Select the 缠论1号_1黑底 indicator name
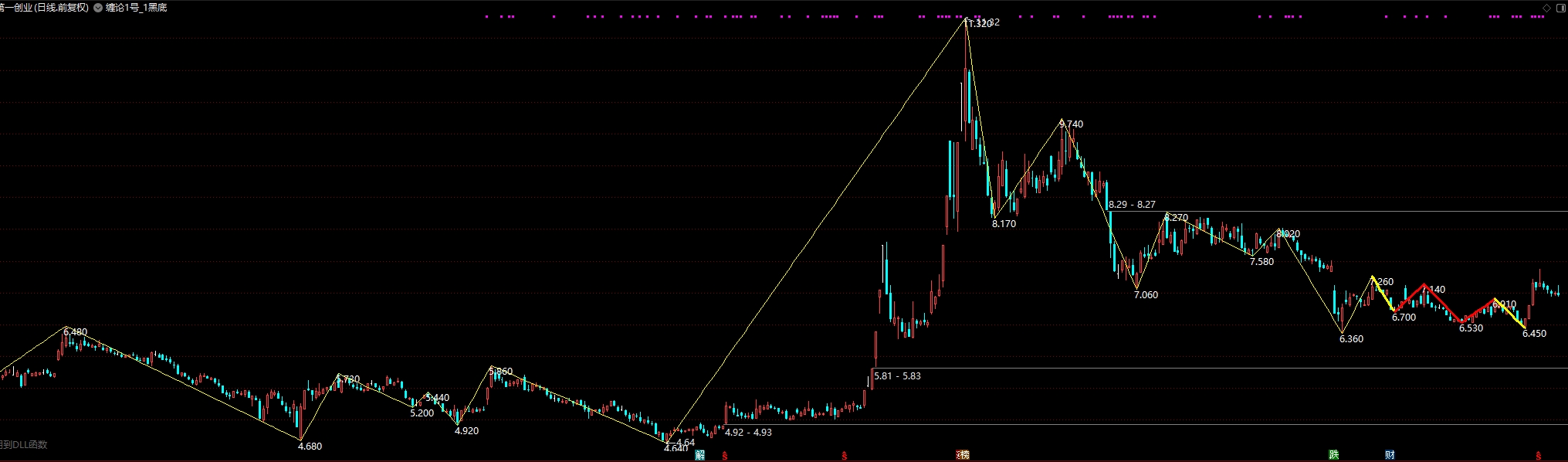The image size is (1568, 462). [x=137, y=8]
